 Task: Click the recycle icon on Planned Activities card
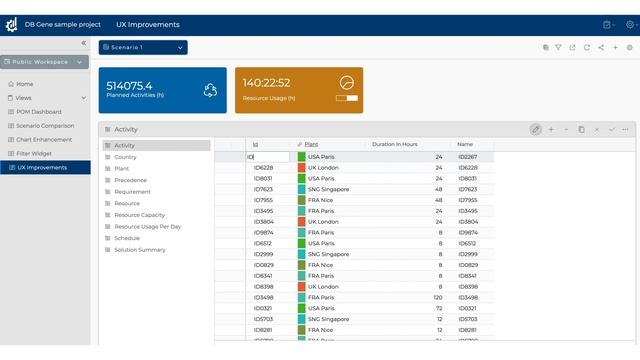[210, 90]
